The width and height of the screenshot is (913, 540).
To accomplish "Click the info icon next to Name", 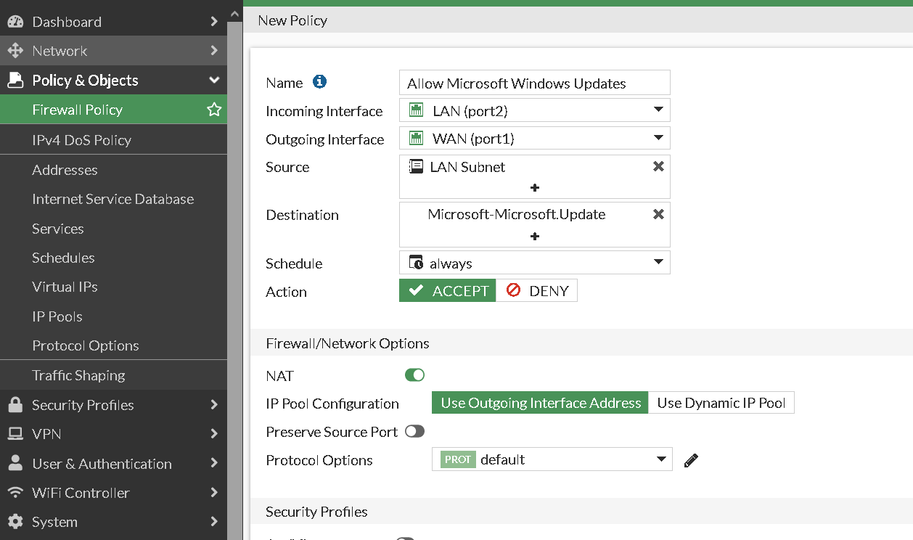I will [320, 83].
